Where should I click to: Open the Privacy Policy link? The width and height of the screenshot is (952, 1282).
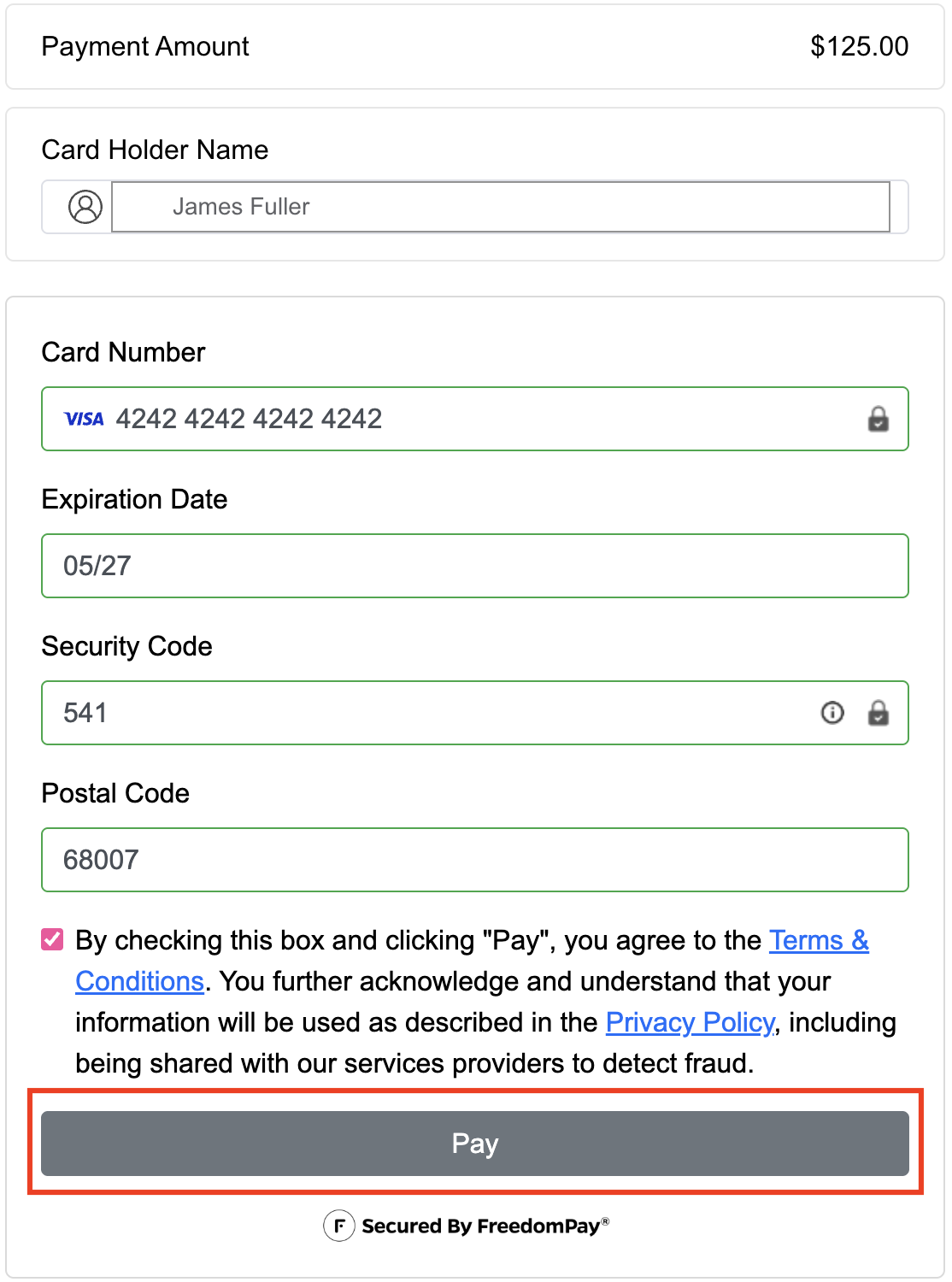(x=690, y=1022)
